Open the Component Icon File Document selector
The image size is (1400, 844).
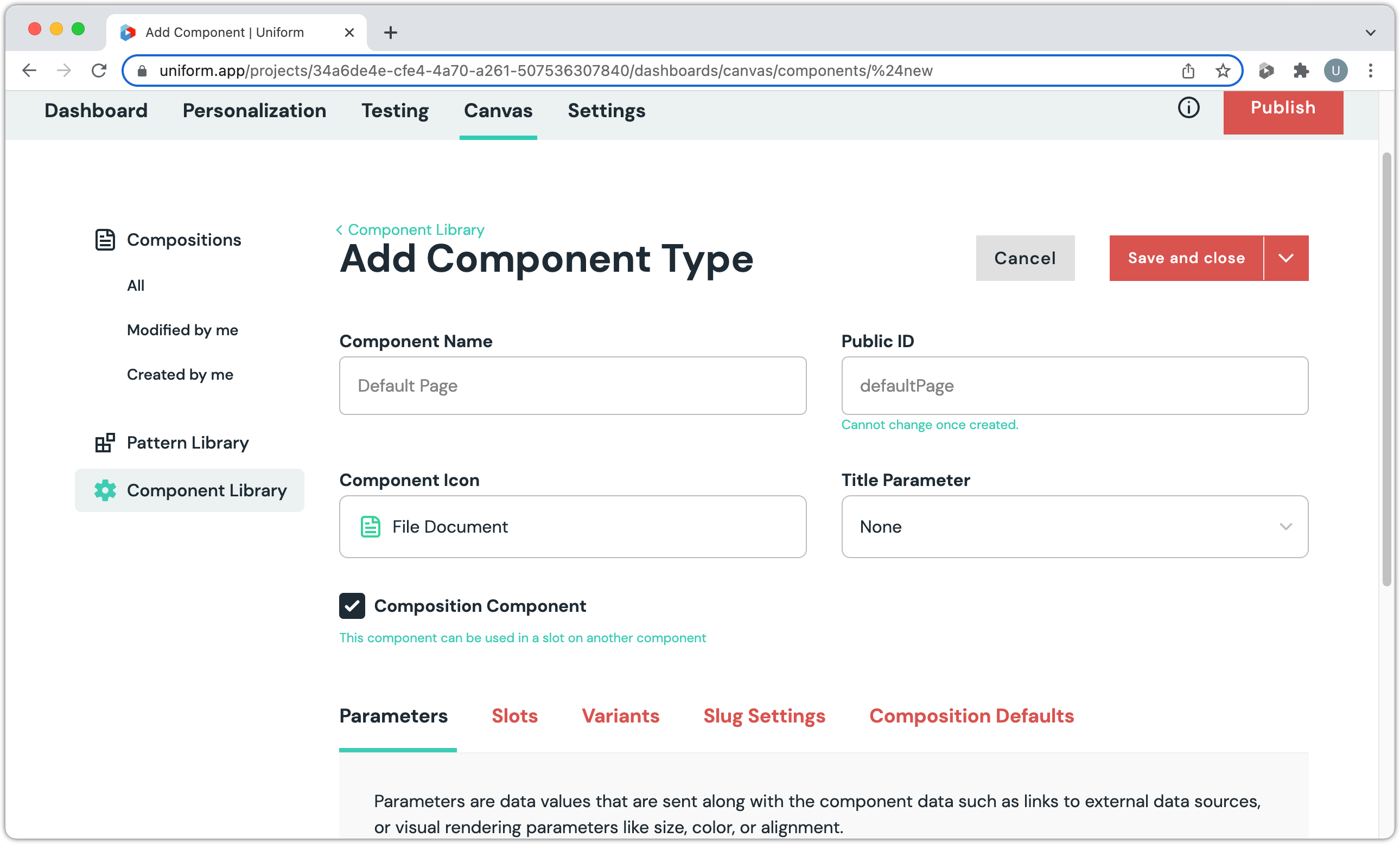(x=572, y=527)
